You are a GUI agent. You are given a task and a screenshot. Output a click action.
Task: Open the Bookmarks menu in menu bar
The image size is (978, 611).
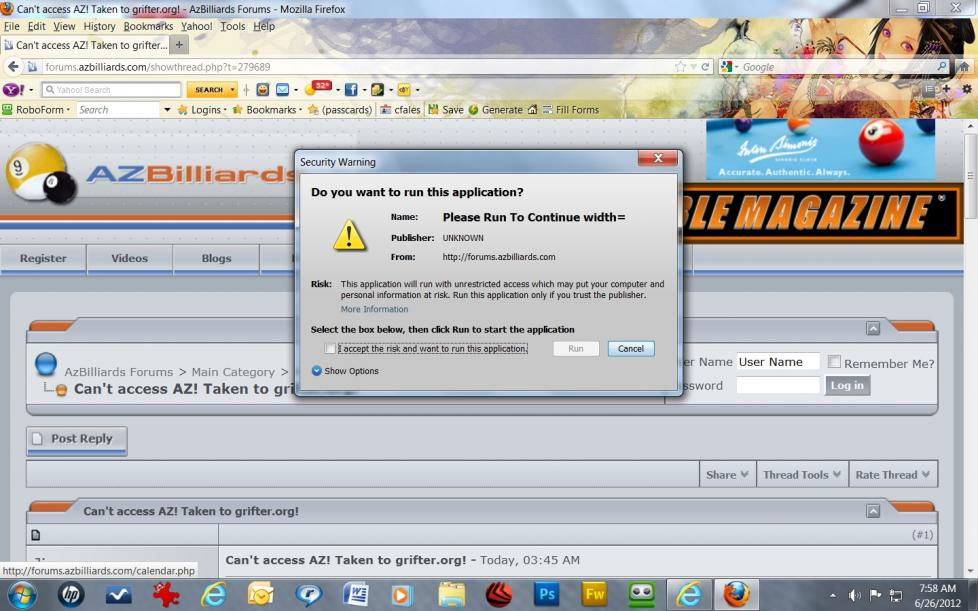pos(148,26)
